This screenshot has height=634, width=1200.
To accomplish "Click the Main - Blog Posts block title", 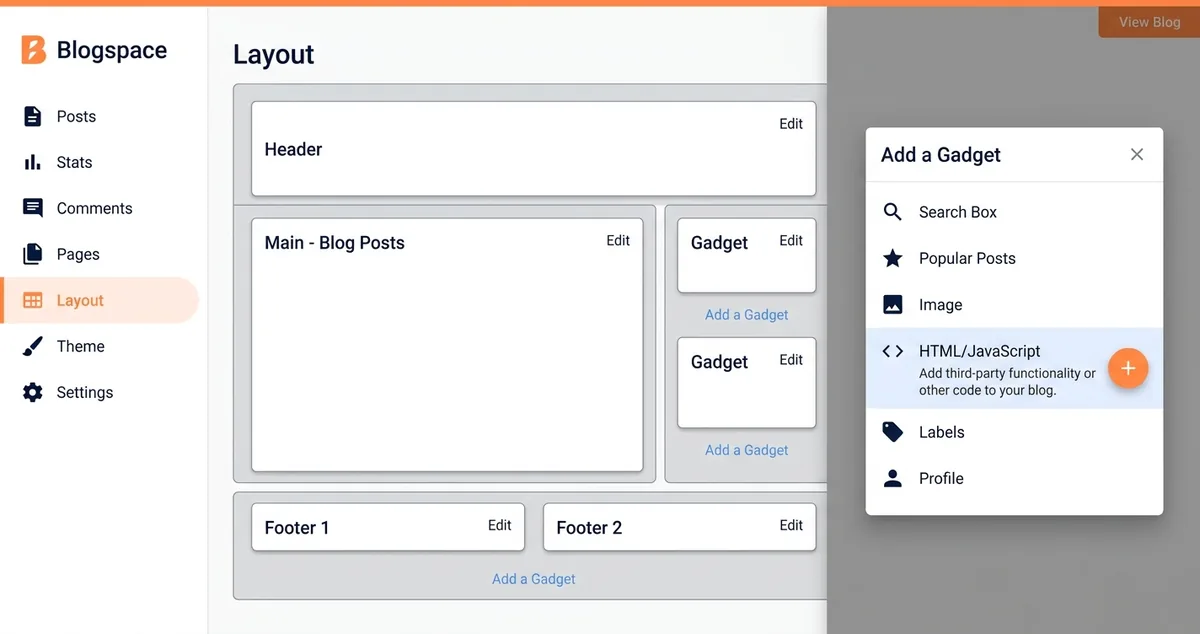I will (x=334, y=243).
